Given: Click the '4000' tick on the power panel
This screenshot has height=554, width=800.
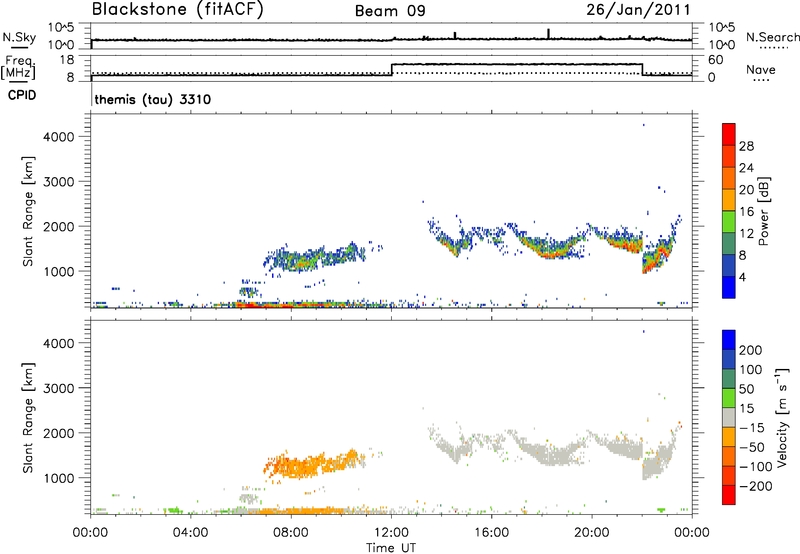Looking at the screenshot, I should pyautogui.click(x=59, y=137).
